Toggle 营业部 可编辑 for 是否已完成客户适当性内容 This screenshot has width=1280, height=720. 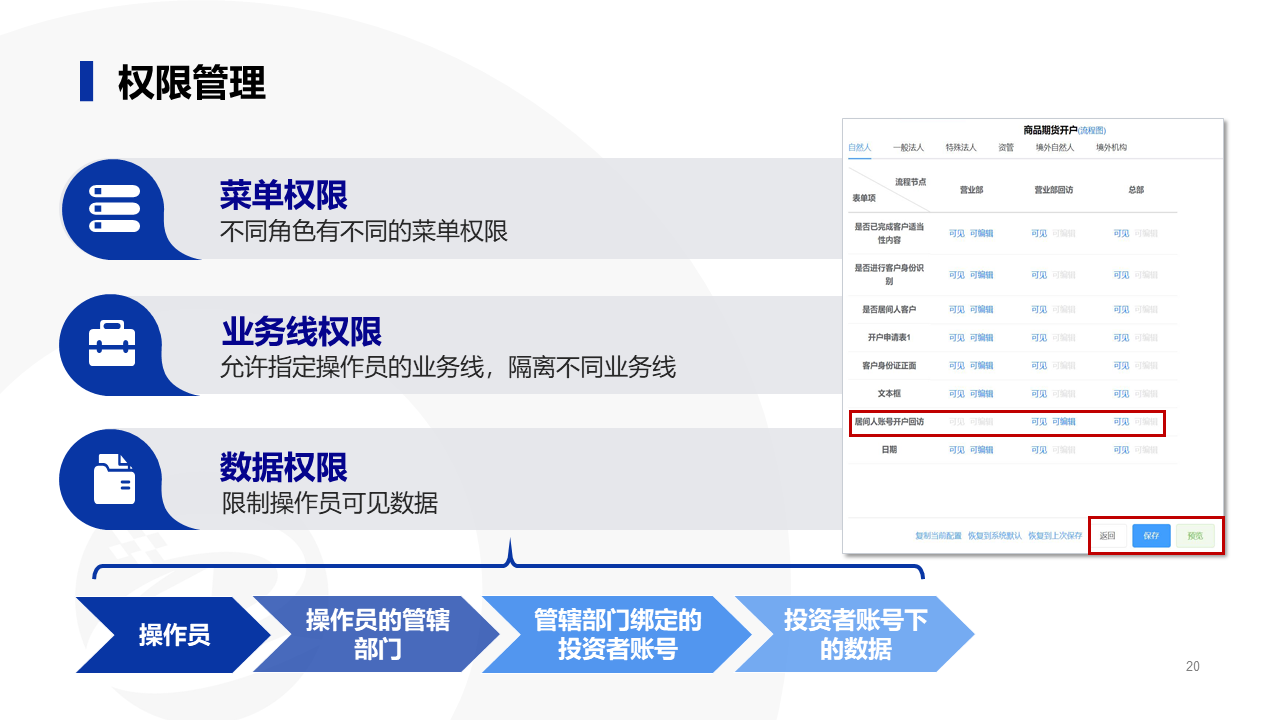coord(982,233)
